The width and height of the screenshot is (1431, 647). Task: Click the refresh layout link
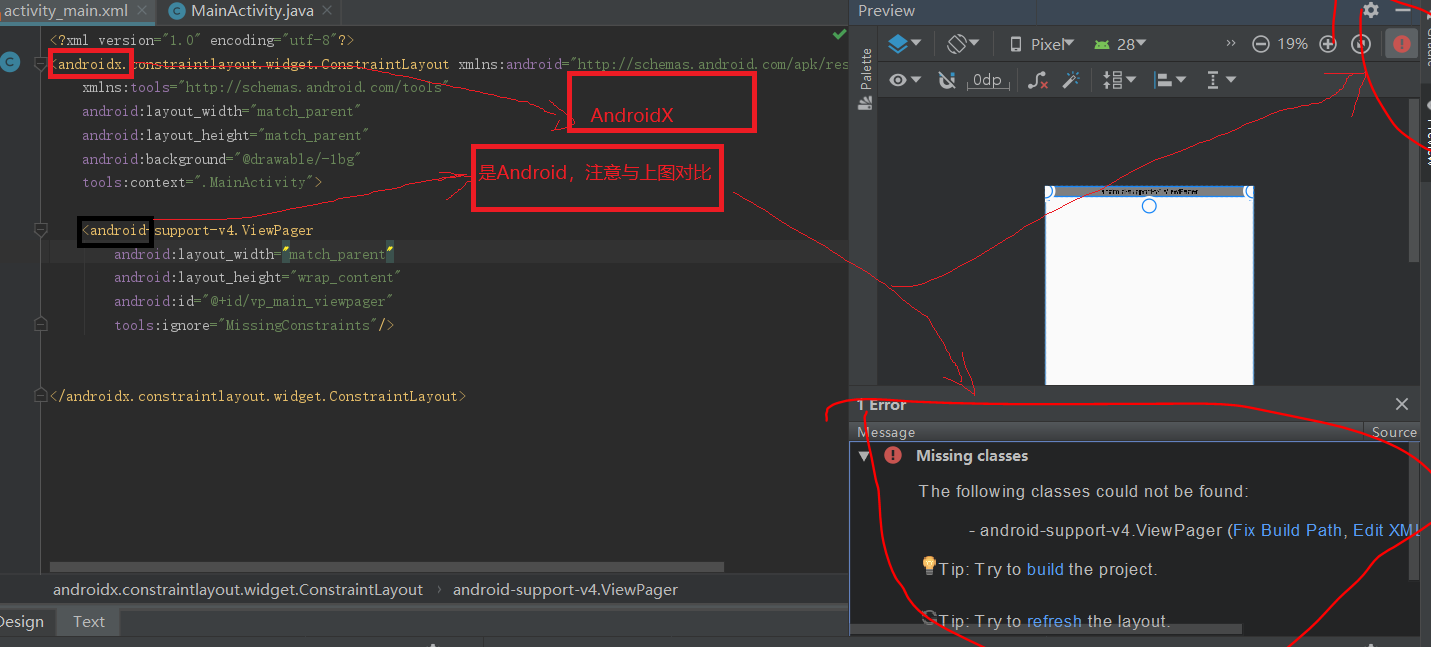[1054, 621]
